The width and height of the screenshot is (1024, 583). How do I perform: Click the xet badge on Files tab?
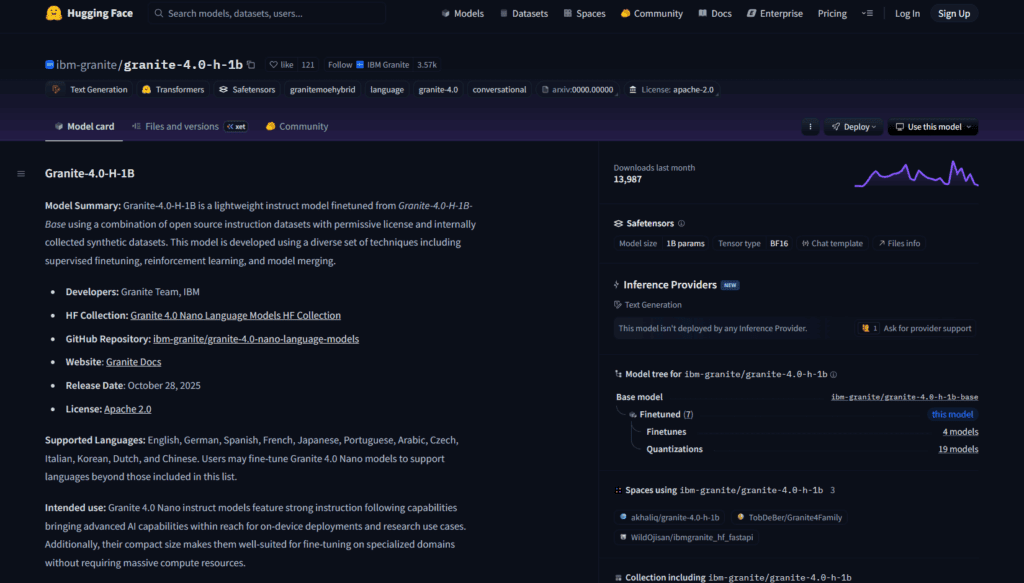pos(236,127)
